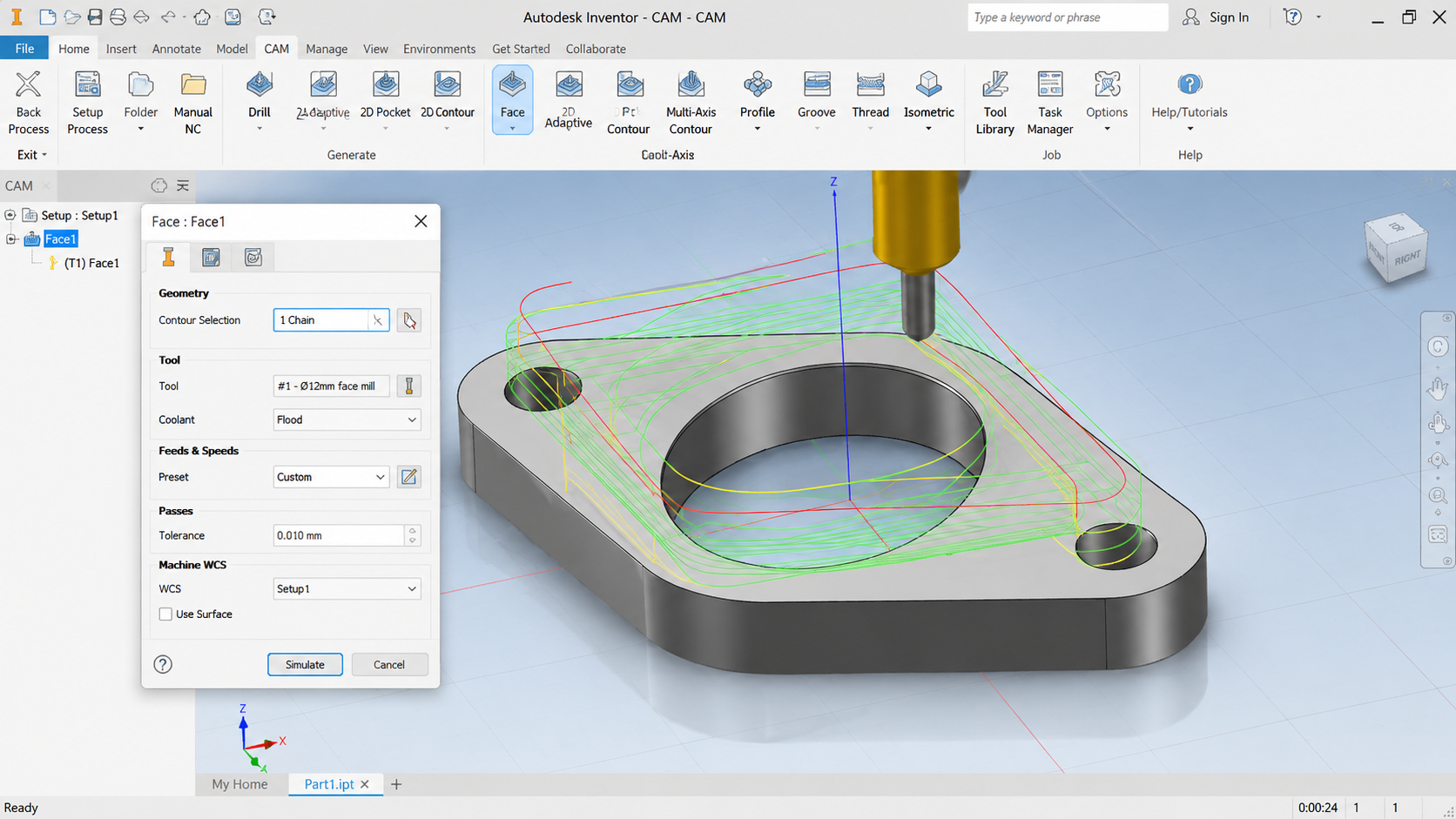Edit the feeds and speeds preset
This screenshot has height=819, width=1456.
pos(408,477)
